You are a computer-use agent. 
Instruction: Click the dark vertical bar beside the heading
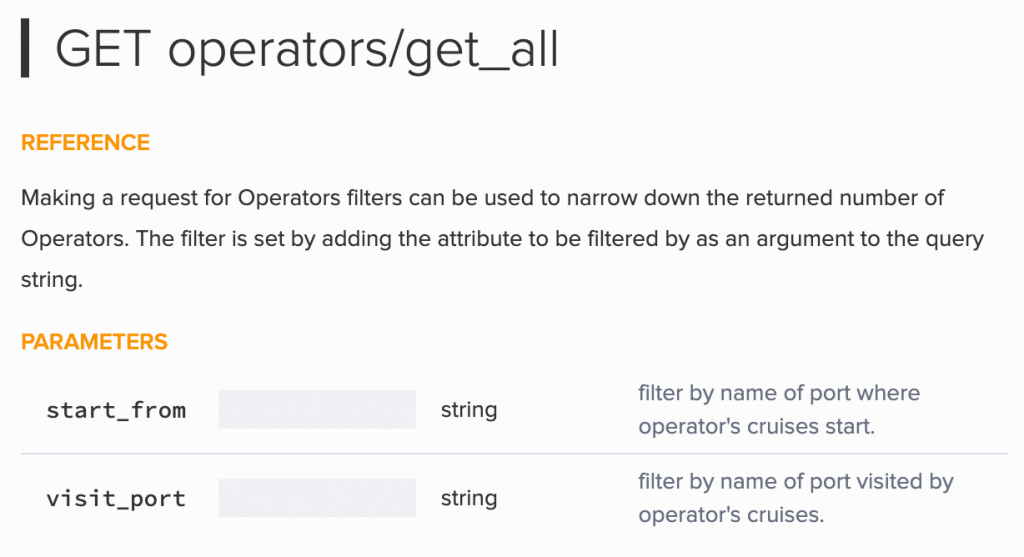[x=25, y=48]
